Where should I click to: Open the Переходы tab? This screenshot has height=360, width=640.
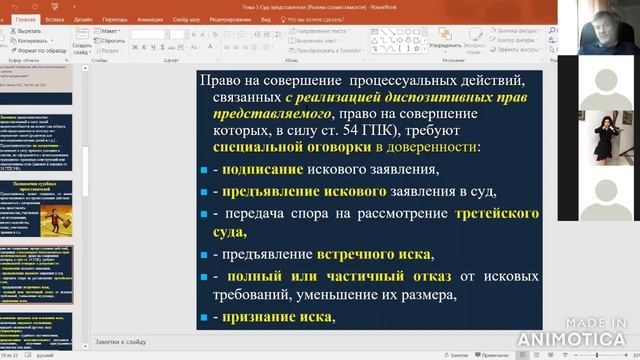115,19
